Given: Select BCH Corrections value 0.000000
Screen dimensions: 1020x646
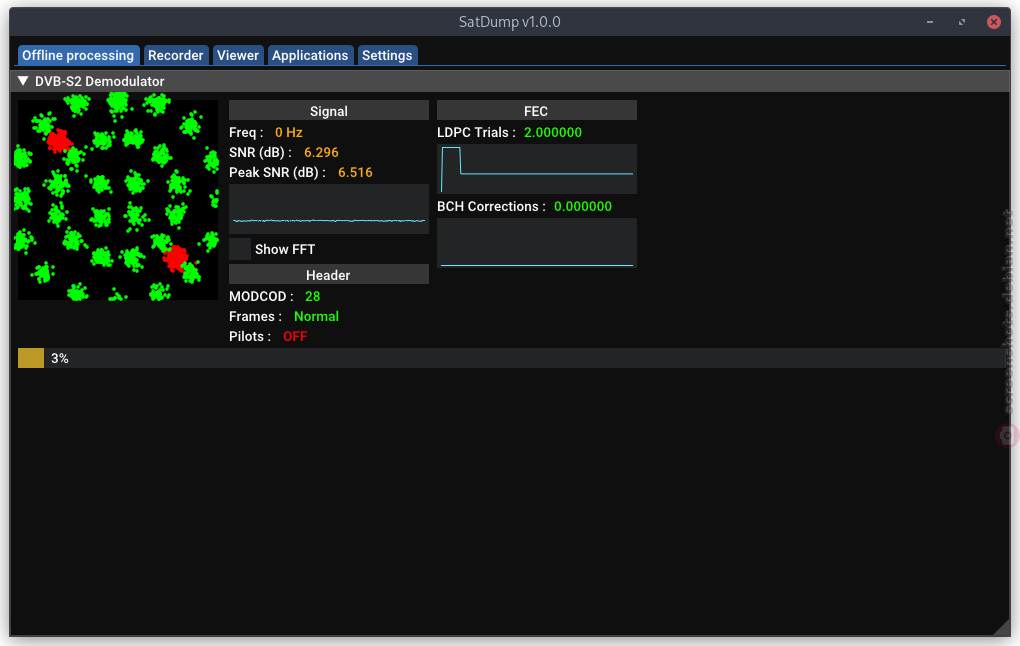Looking at the screenshot, I should coord(583,206).
